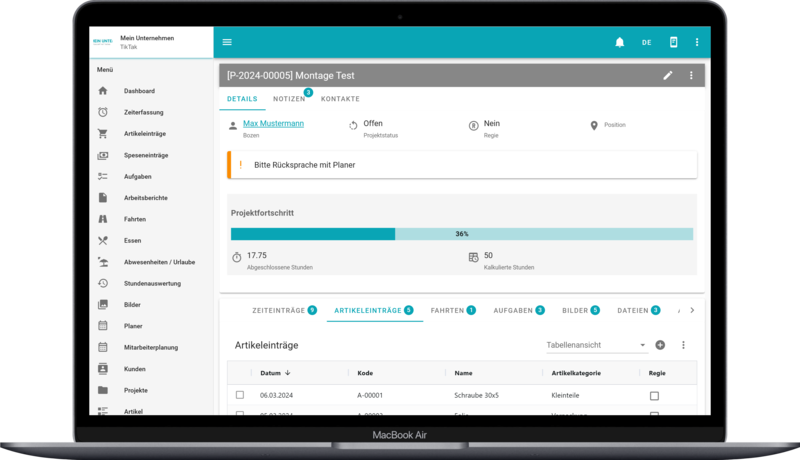800x460 pixels.
Task: Open project three-dot options menu
Action: 691,75
